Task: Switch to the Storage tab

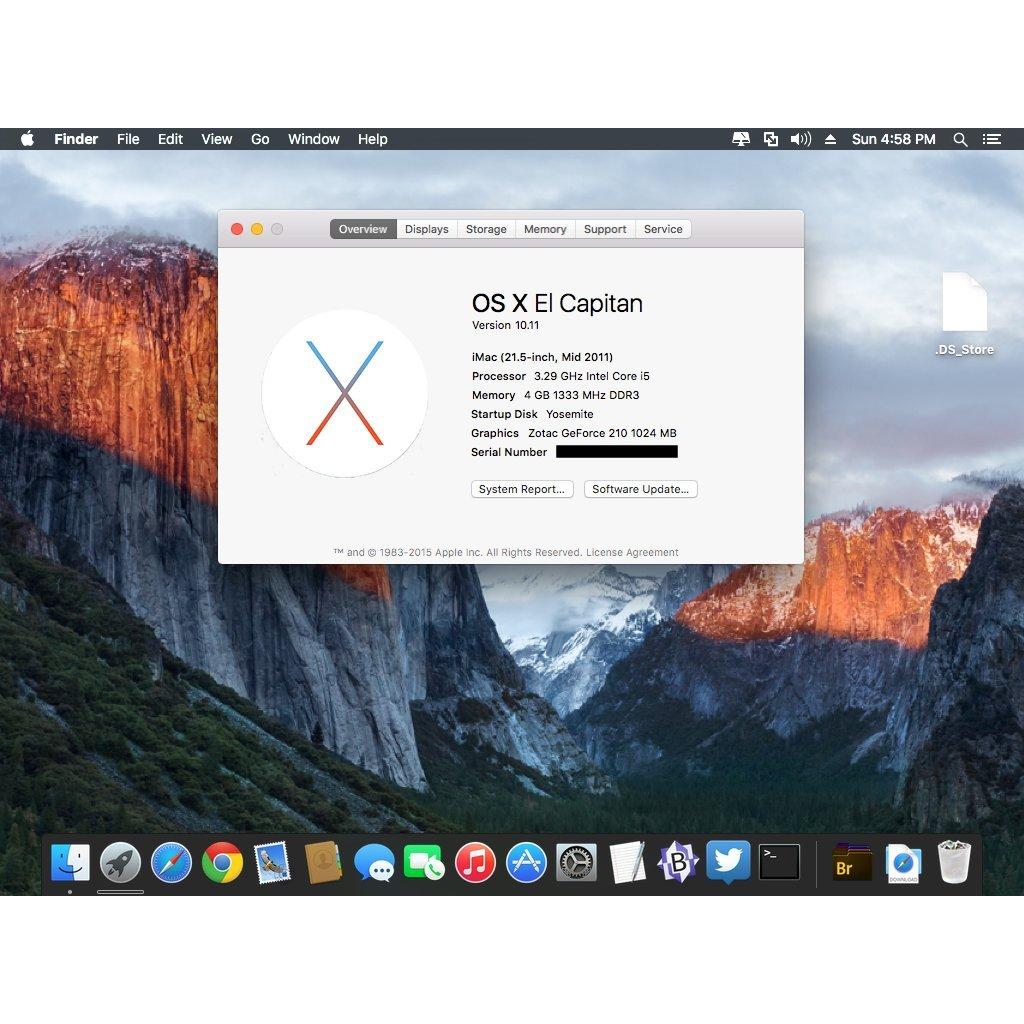Action: point(487,229)
